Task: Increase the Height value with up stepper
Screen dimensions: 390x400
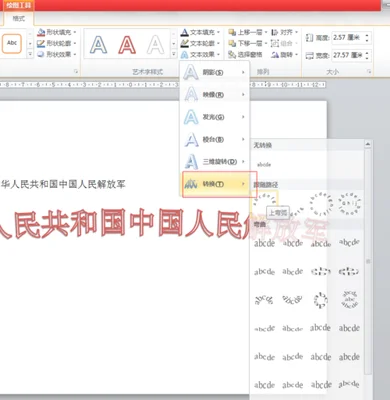Action: click(367, 35)
